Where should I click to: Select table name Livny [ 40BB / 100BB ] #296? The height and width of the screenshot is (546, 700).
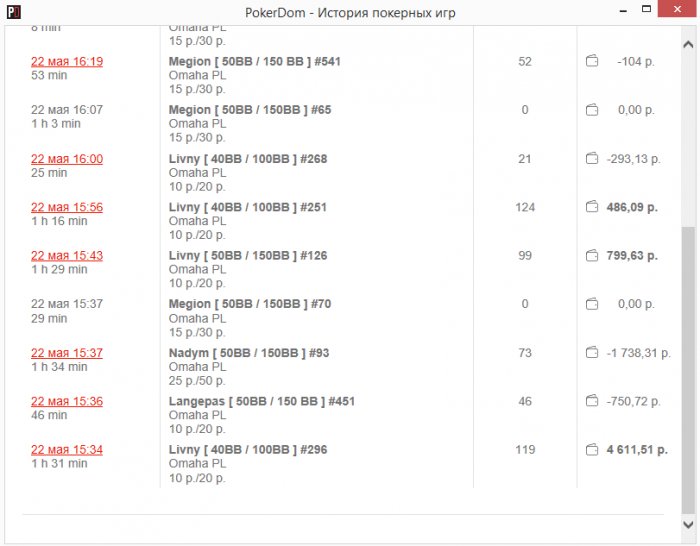pyautogui.click(x=248, y=450)
